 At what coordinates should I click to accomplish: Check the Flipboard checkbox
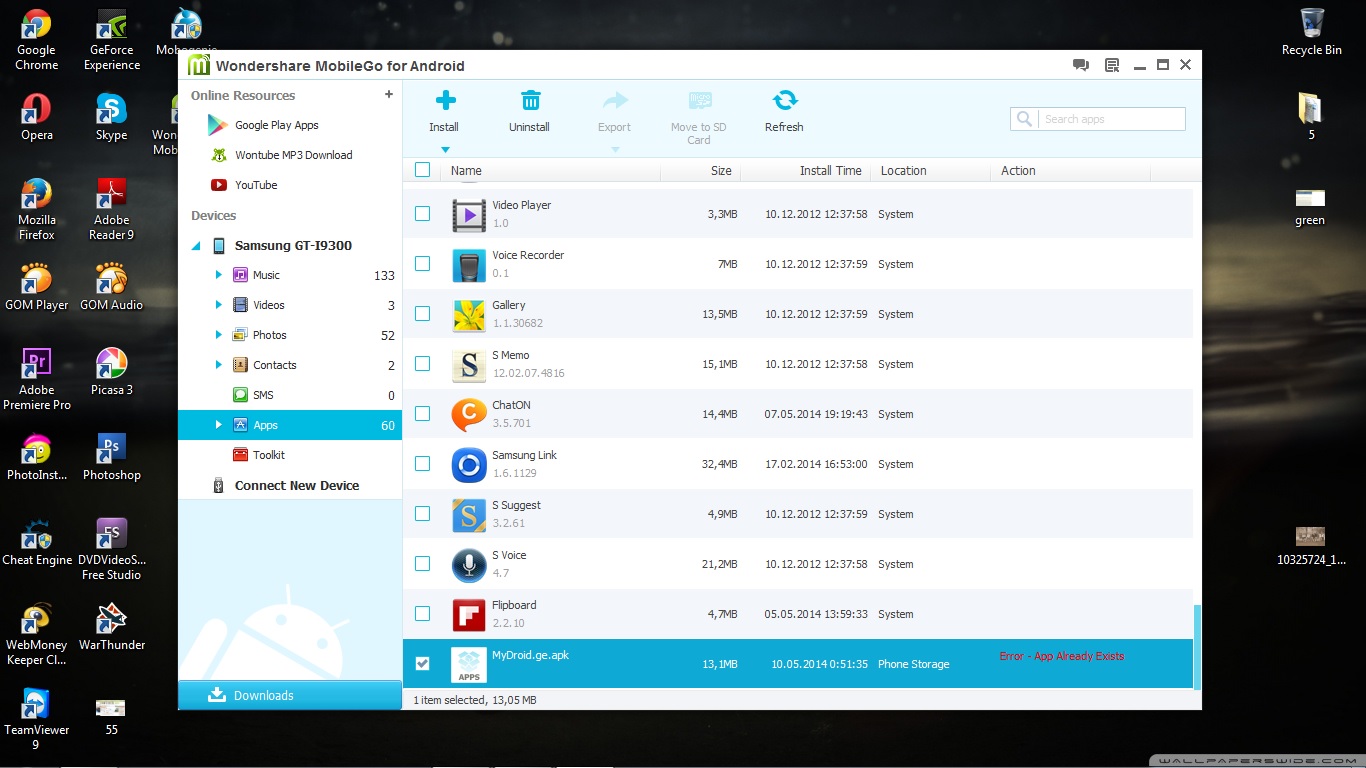point(422,614)
